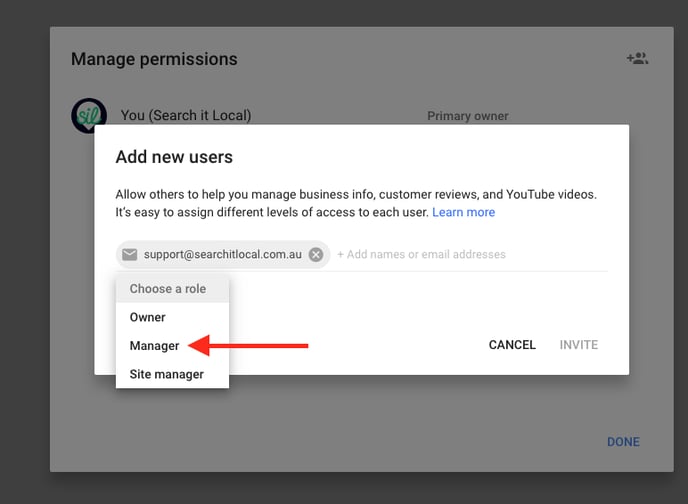This screenshot has width=688, height=504.
Task: Click the support@searchitlocal.com.au email chip text
Action: pos(222,254)
